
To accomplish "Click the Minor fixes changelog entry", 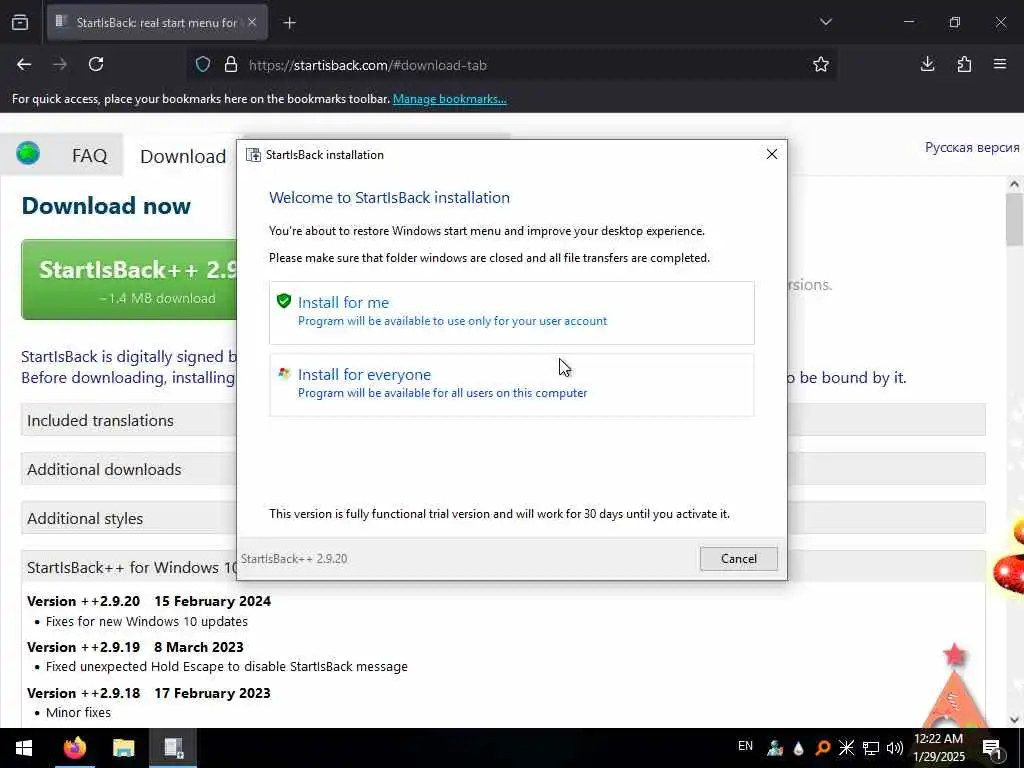I will [x=78, y=712].
